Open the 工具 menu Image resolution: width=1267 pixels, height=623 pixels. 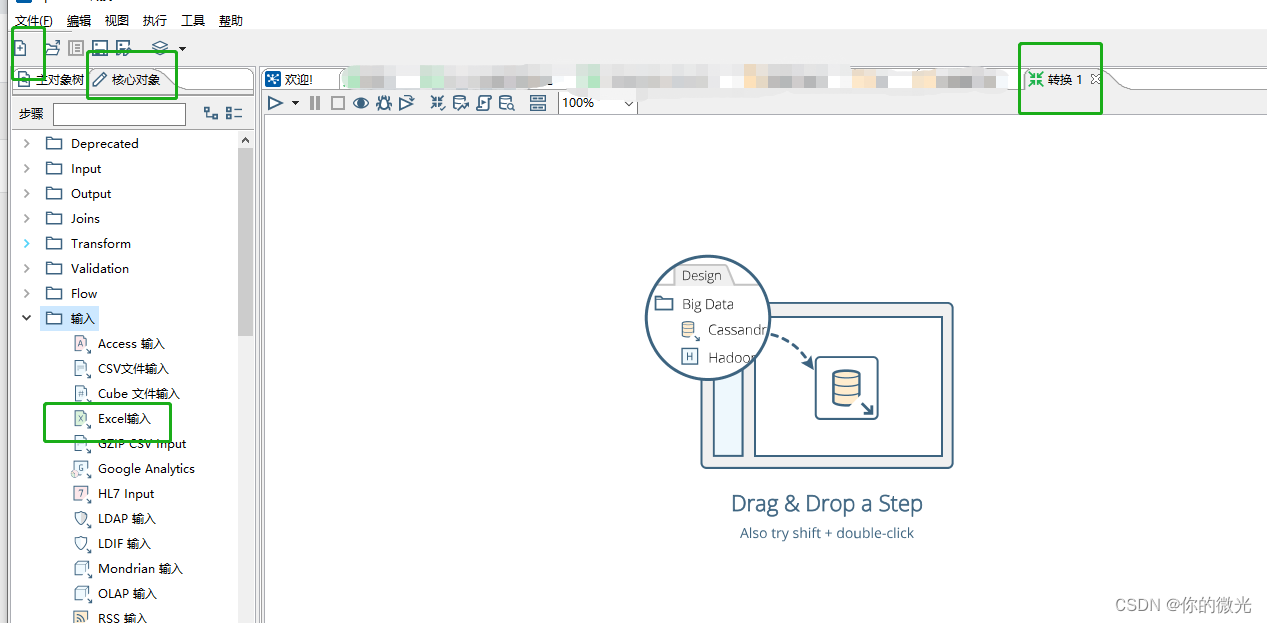tap(193, 21)
